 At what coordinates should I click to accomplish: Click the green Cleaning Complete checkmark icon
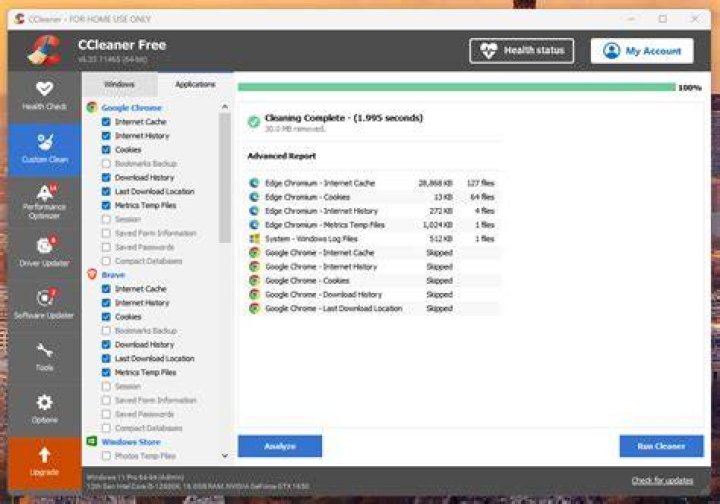tap(254, 122)
